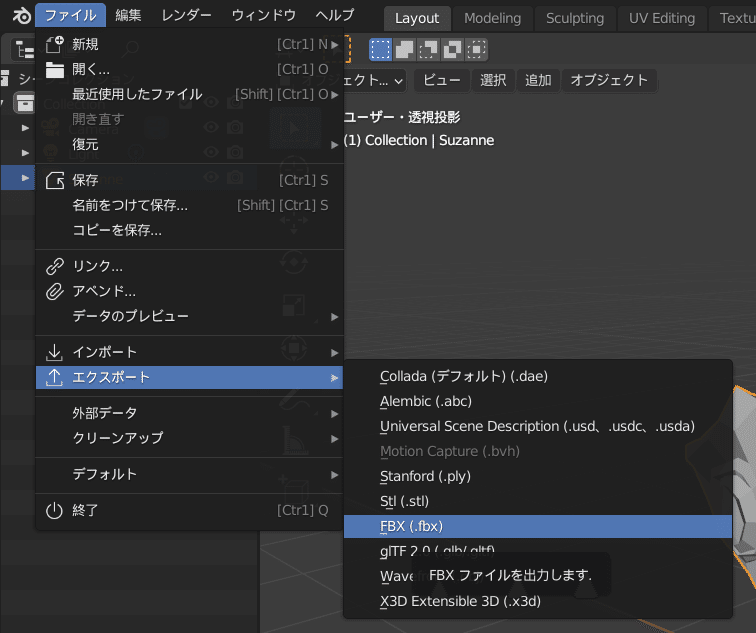Expand the 外部データ submenu

pos(189,413)
